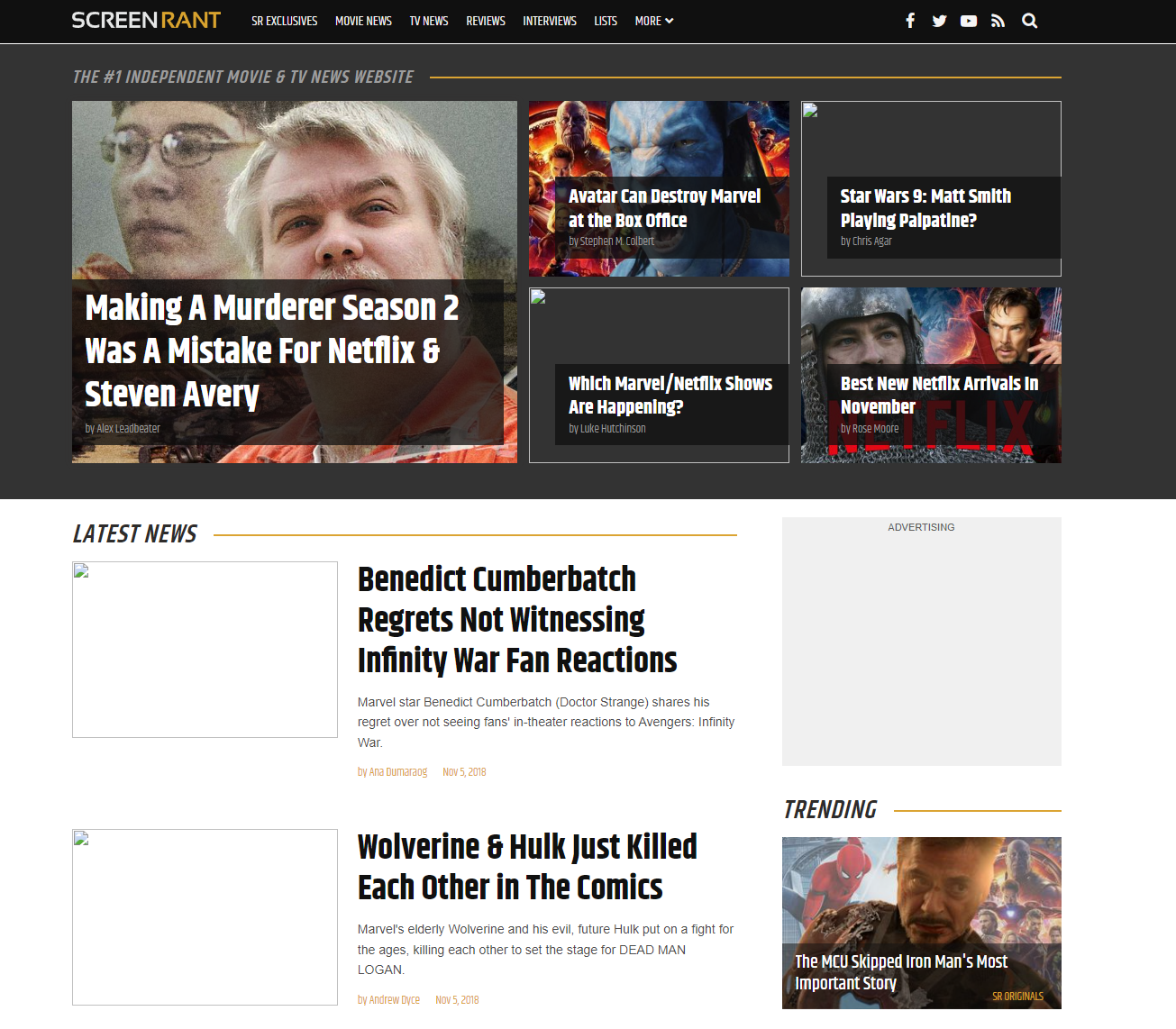Read Benedict Cumberbatch Infinity War headline
This screenshot has width=1176, height=1029.
(517, 619)
